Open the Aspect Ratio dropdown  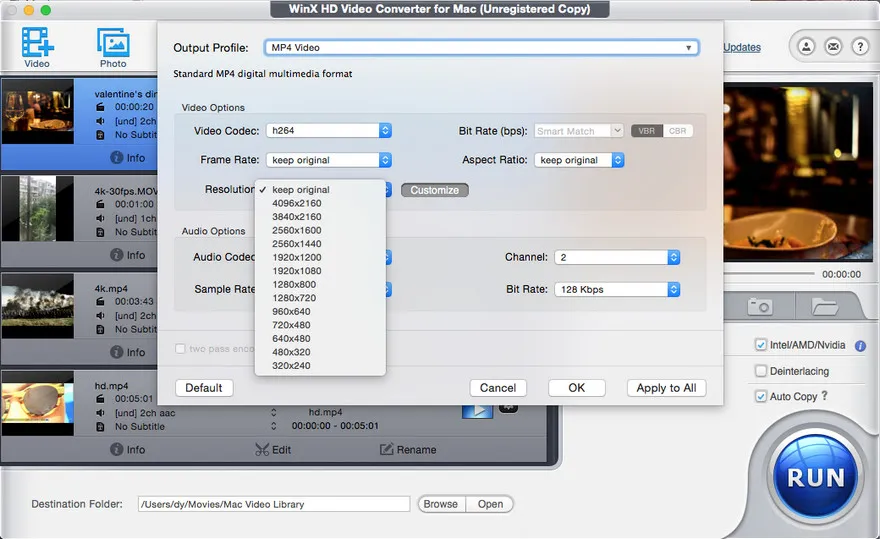[579, 160]
